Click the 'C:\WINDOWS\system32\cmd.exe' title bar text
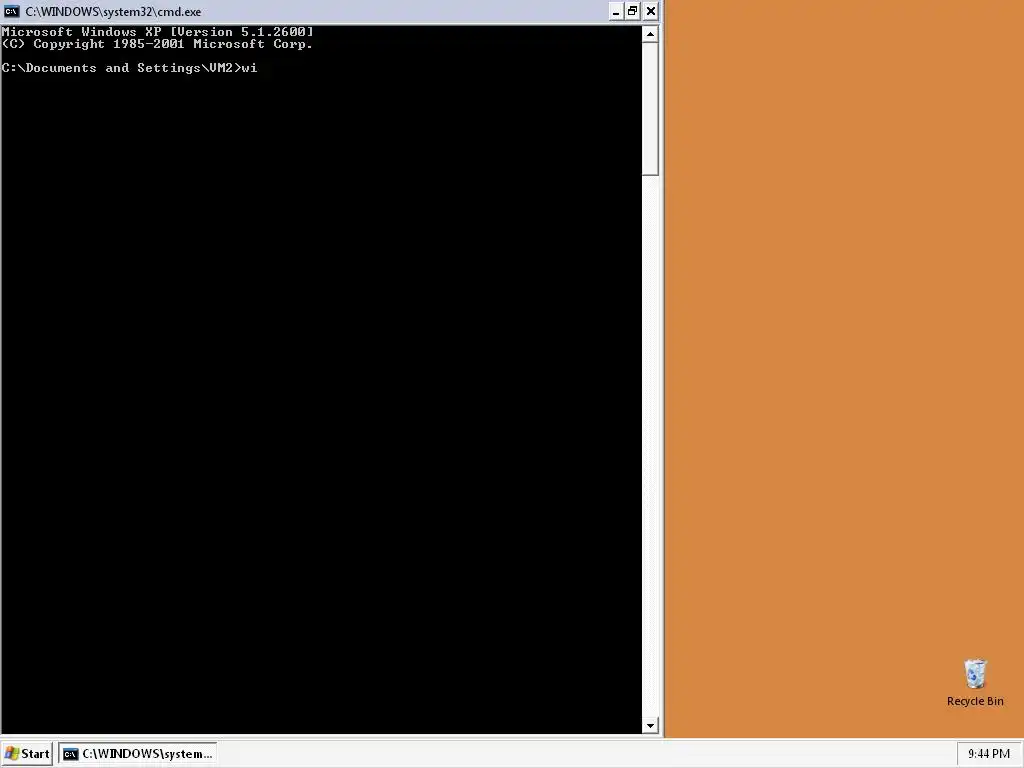The image size is (1024, 768). (113, 12)
